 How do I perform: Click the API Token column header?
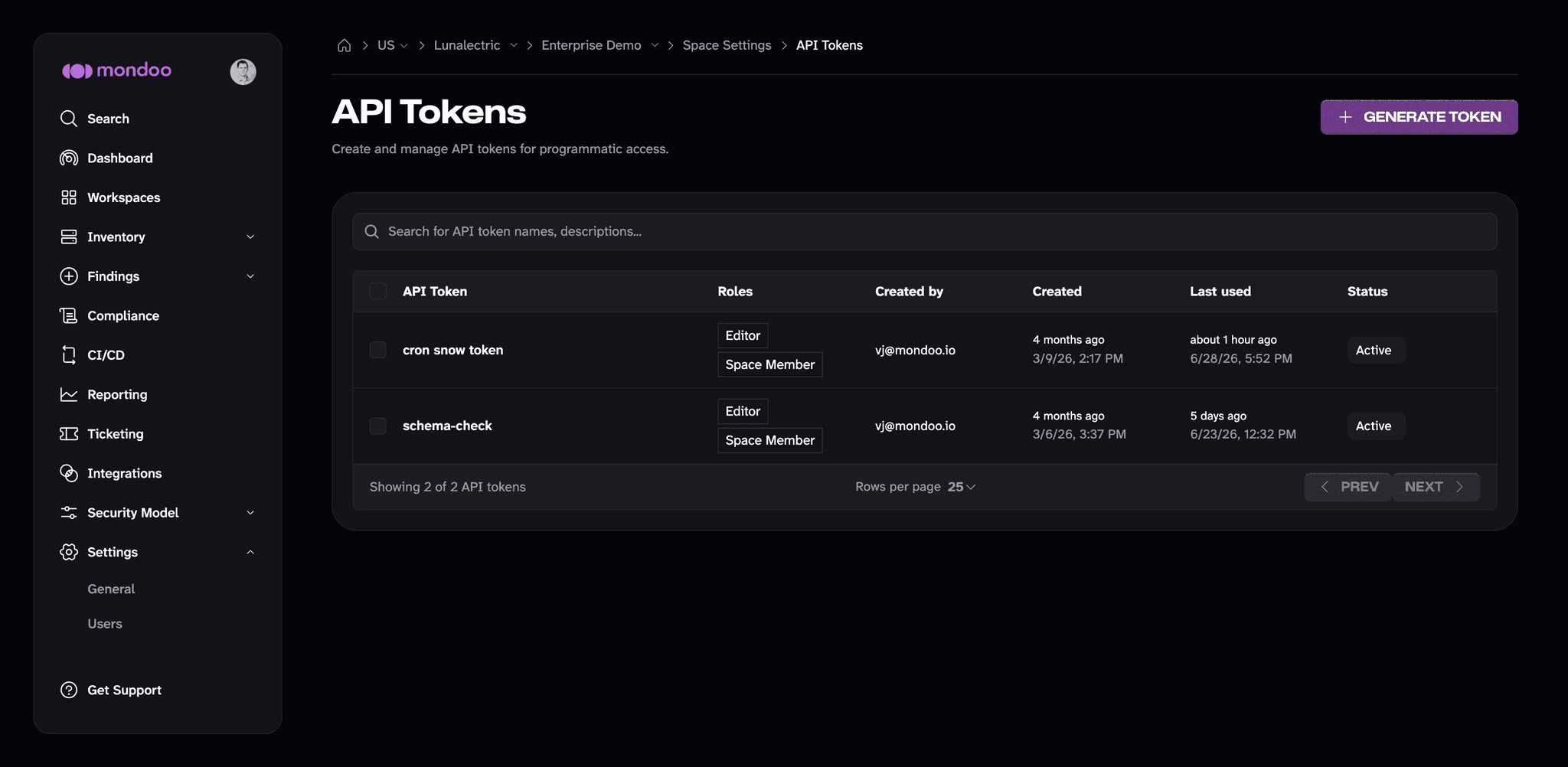click(x=435, y=292)
